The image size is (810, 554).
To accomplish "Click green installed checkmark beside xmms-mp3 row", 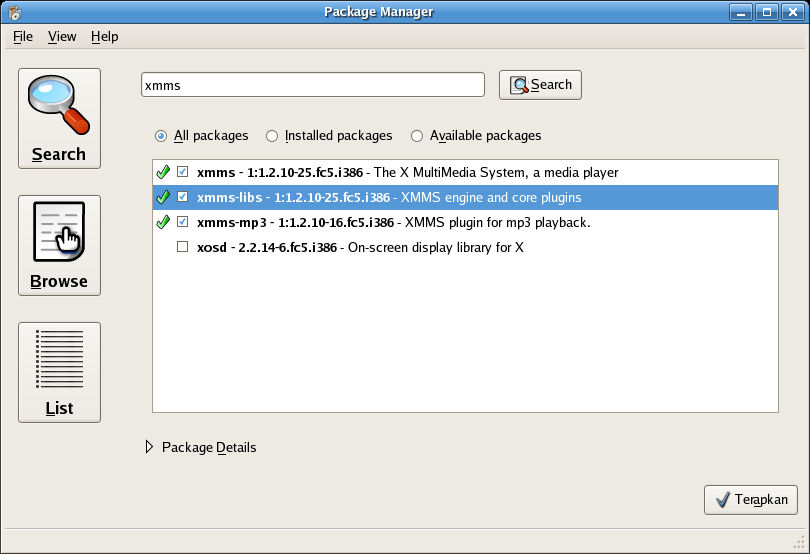I will (x=163, y=222).
